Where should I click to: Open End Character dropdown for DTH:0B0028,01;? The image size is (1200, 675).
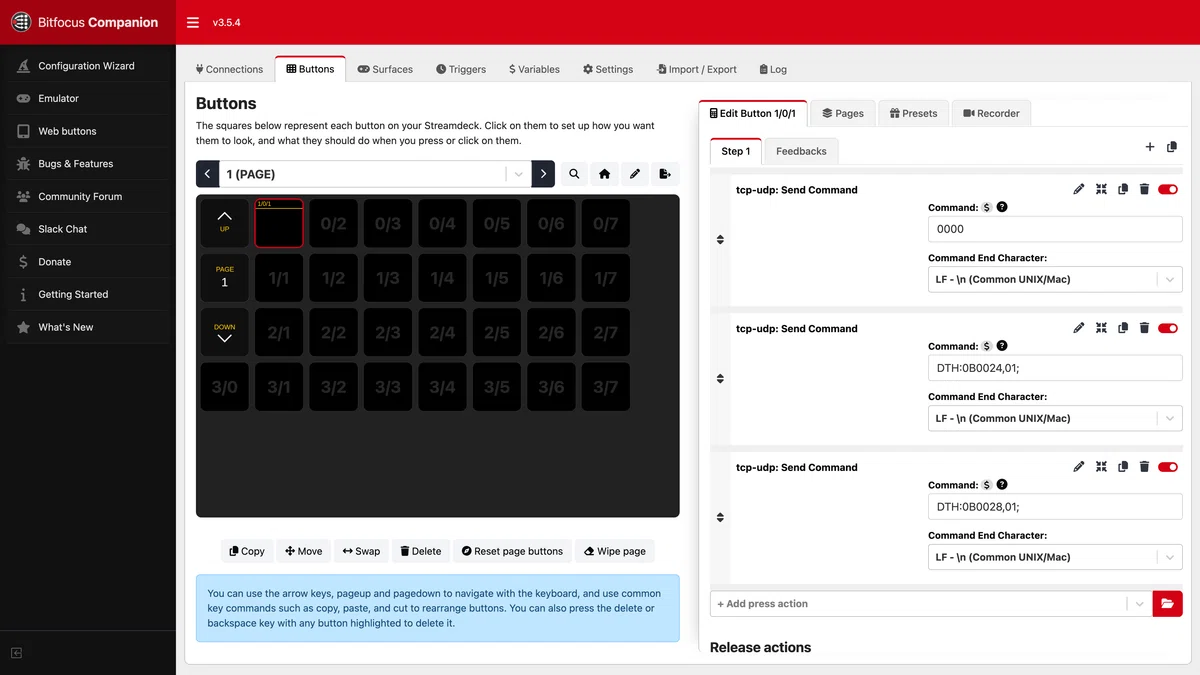click(x=1055, y=558)
